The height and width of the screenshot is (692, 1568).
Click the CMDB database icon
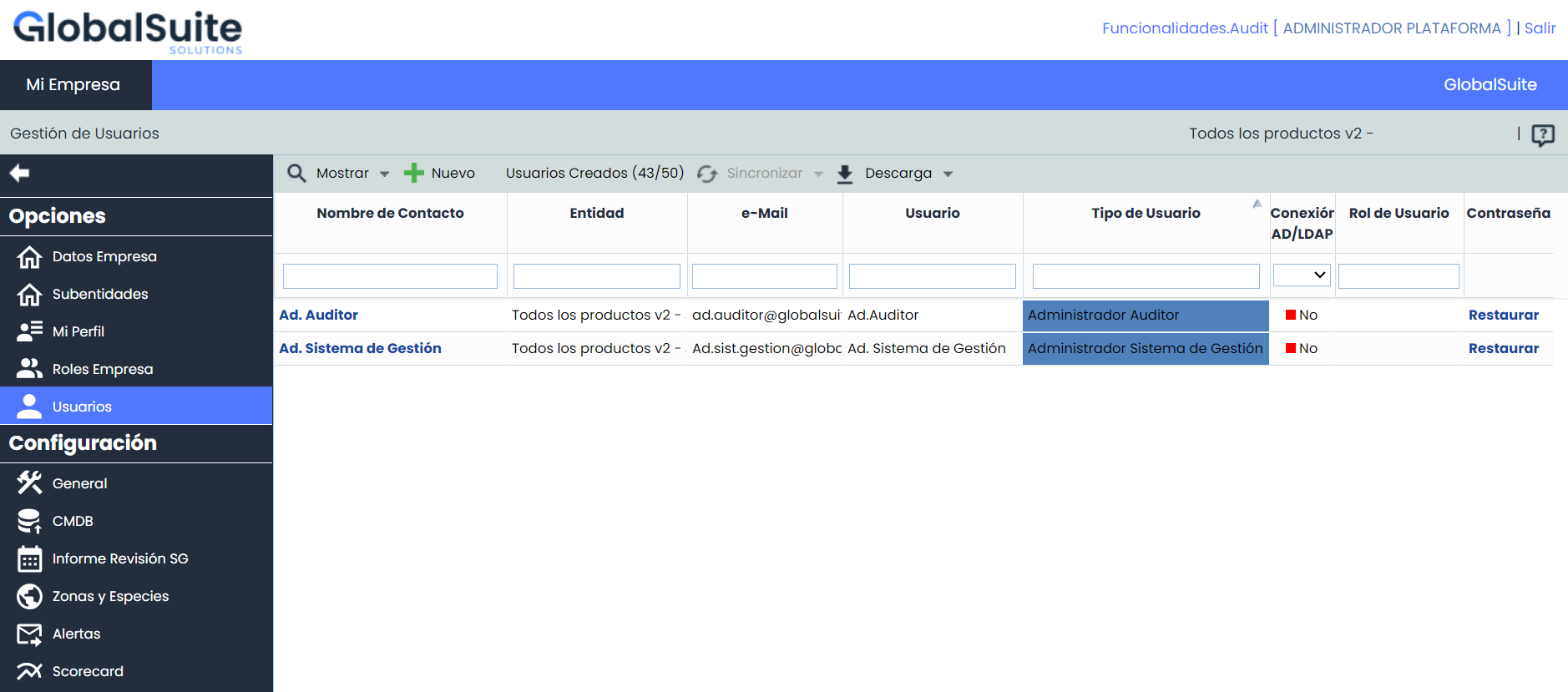(29, 521)
